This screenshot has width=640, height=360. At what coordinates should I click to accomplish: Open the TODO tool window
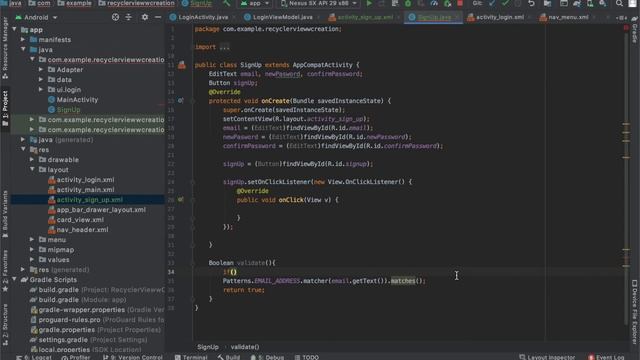(307, 357)
